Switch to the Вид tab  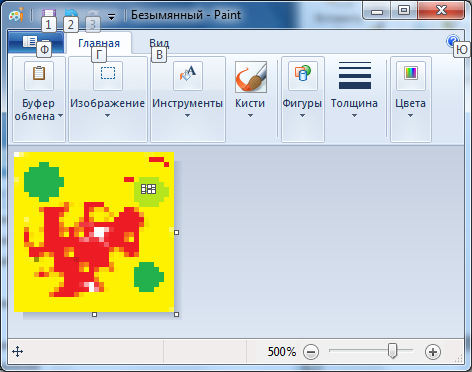(x=159, y=43)
